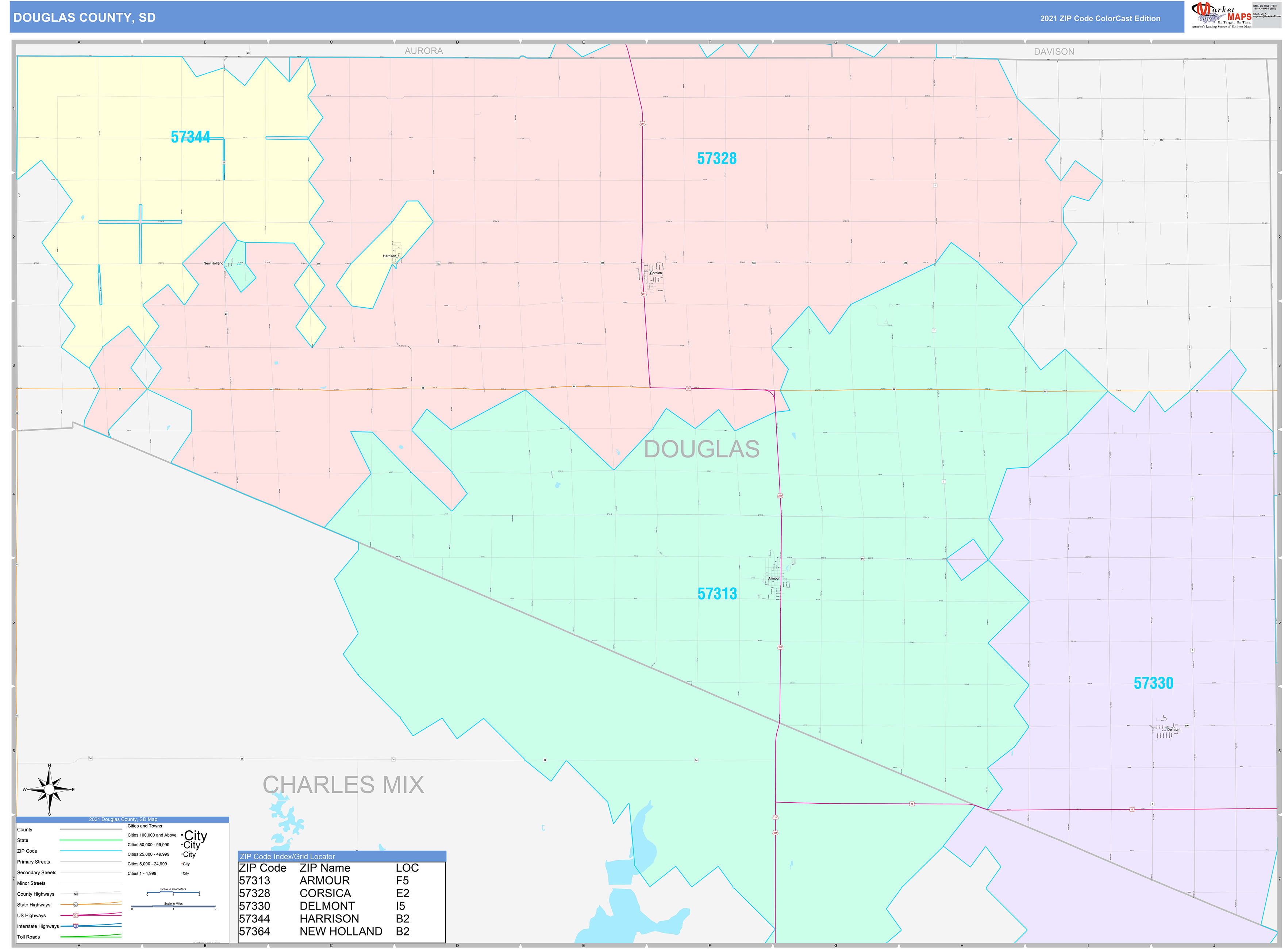Viewport: 1288px width, 949px height.
Task: Click the US Highways route shield symbol
Action: pyautogui.click(x=75, y=916)
